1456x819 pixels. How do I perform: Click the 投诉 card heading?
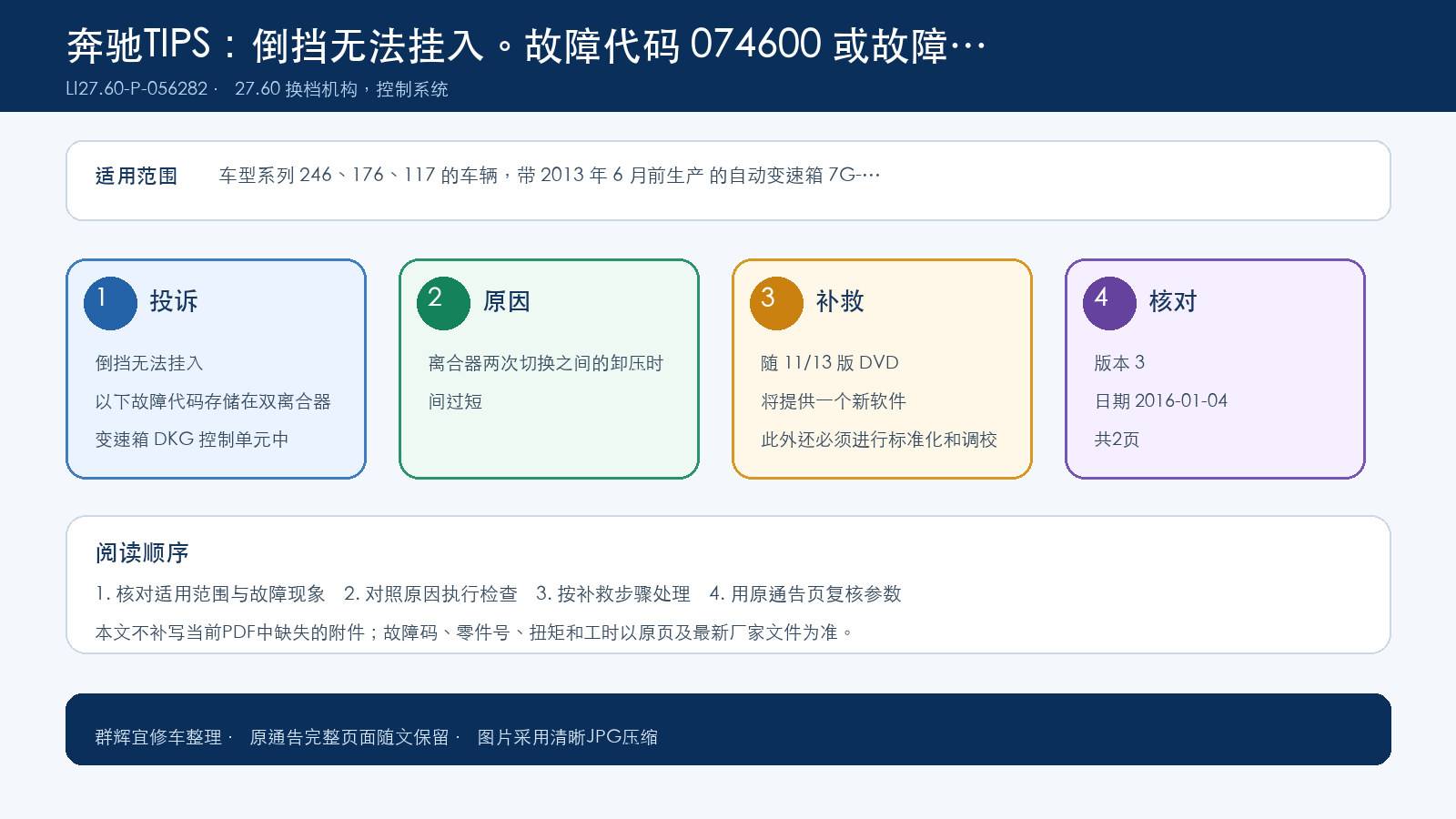tap(173, 301)
